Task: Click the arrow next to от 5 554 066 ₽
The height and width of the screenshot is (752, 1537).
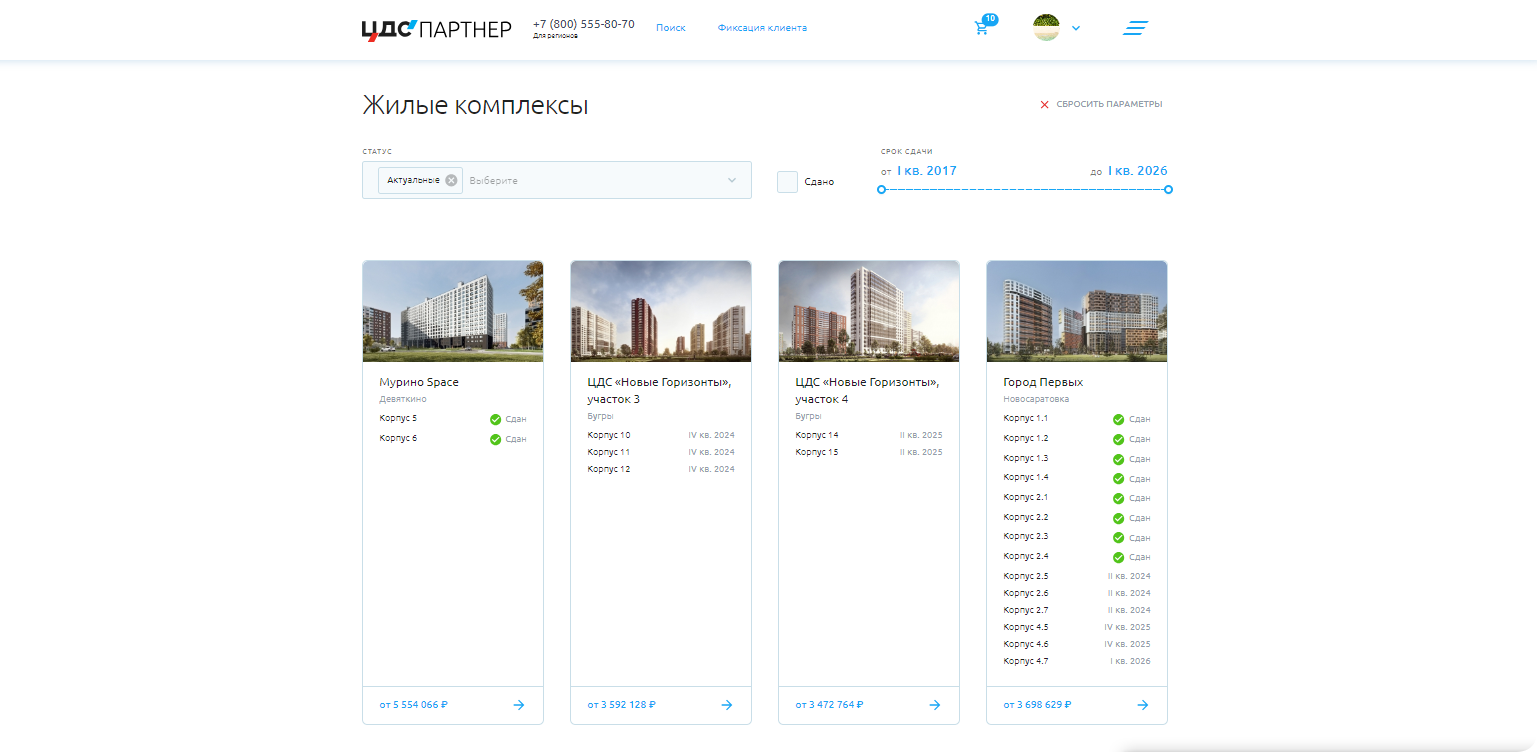Action: pyautogui.click(x=519, y=705)
